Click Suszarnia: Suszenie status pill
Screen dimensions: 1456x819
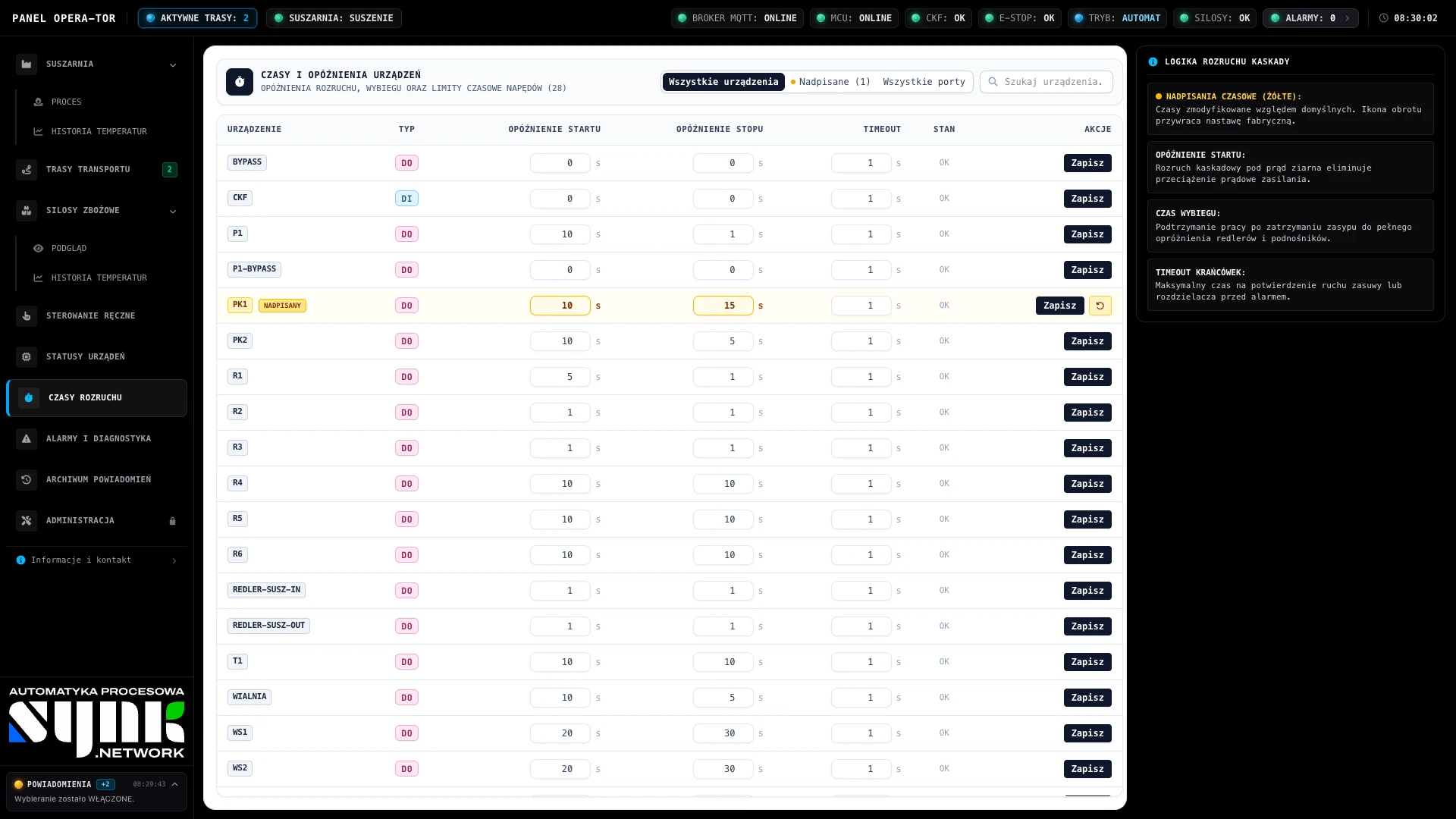[x=334, y=18]
